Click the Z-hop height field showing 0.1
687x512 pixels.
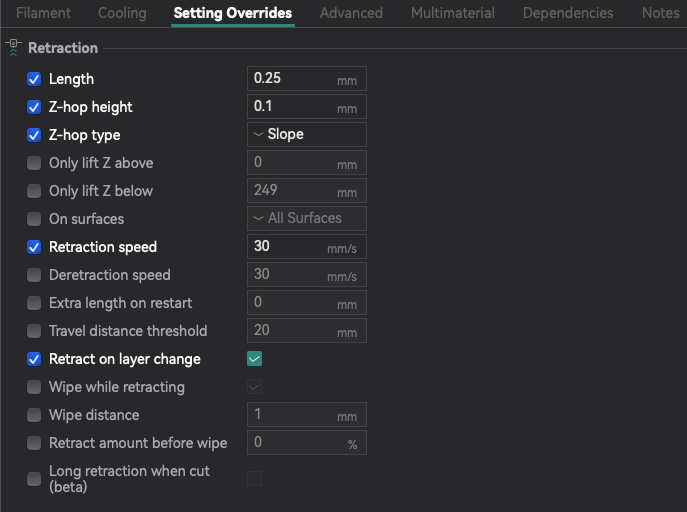click(307, 106)
